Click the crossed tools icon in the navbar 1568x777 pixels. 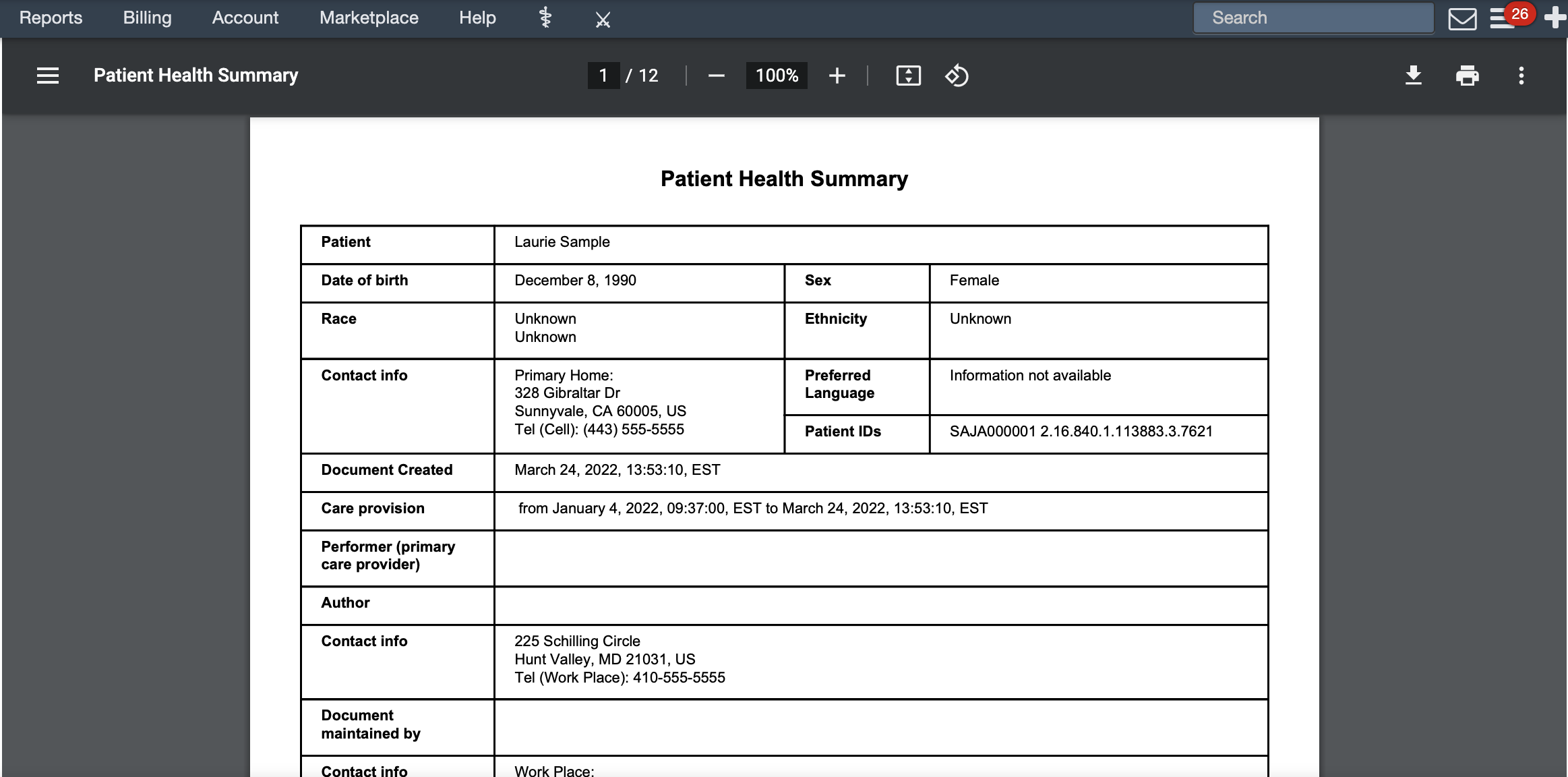tap(603, 20)
